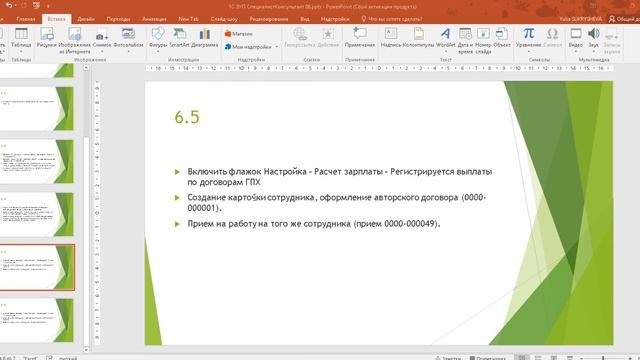Click the user account name in title bar

click(580, 19)
